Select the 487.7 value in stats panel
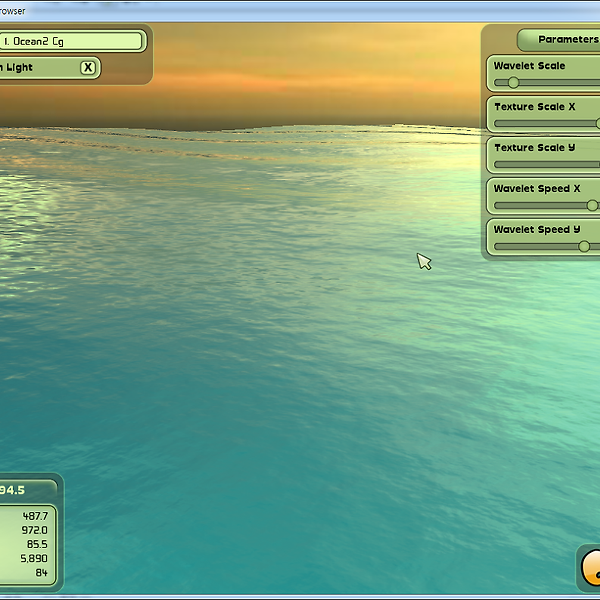Screen dimensions: 600x600 35,515
